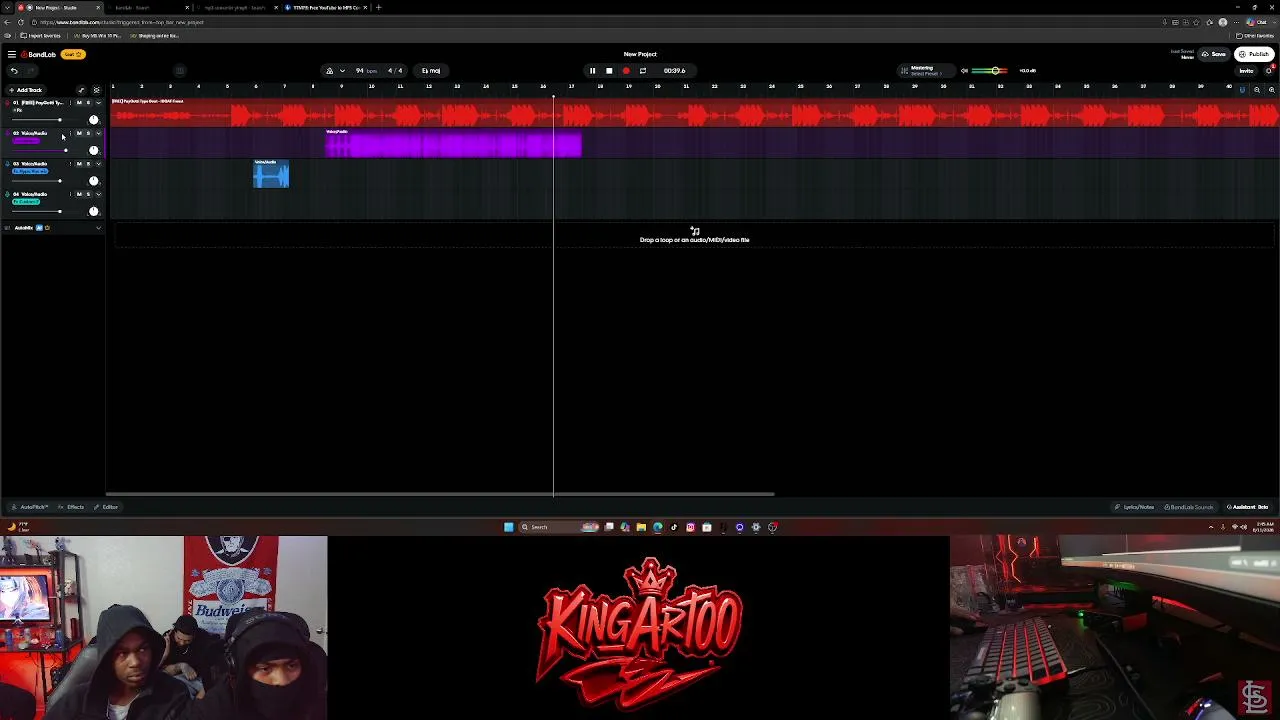Click track 03 microphone icon
The width and height of the screenshot is (1280, 720).
tap(9, 164)
